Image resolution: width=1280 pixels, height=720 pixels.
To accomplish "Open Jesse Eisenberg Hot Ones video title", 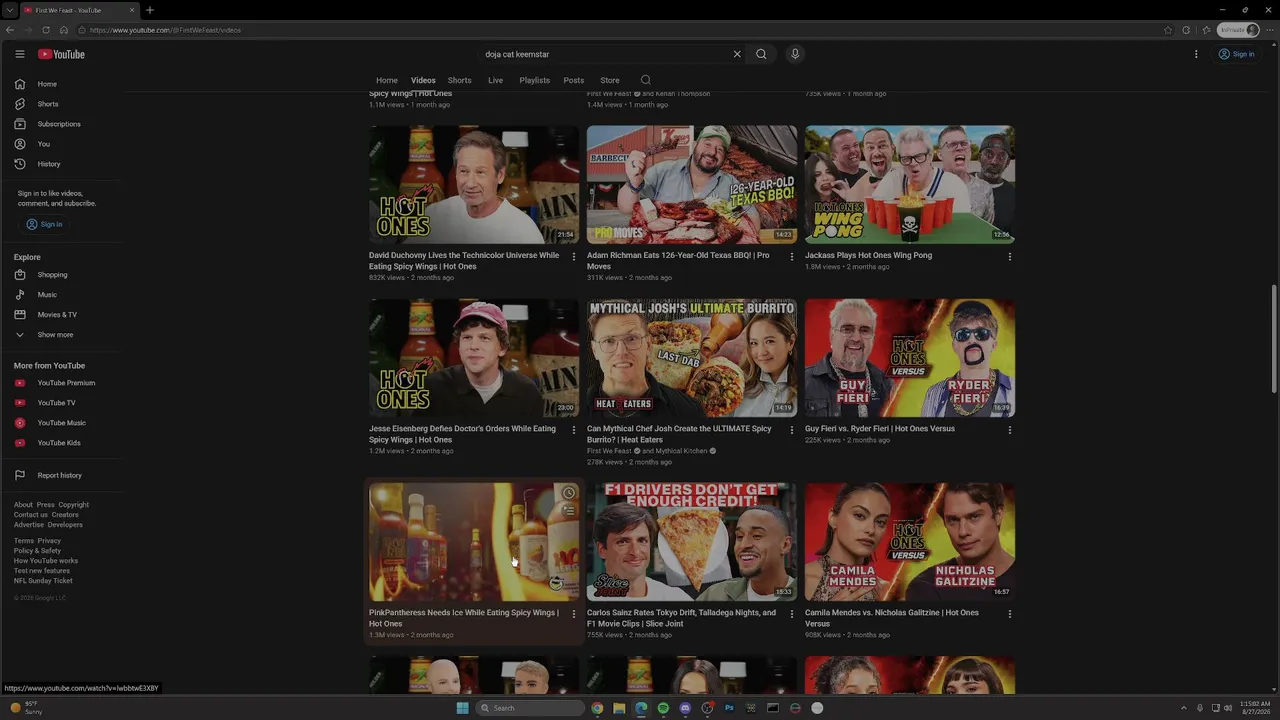I will [x=462, y=434].
